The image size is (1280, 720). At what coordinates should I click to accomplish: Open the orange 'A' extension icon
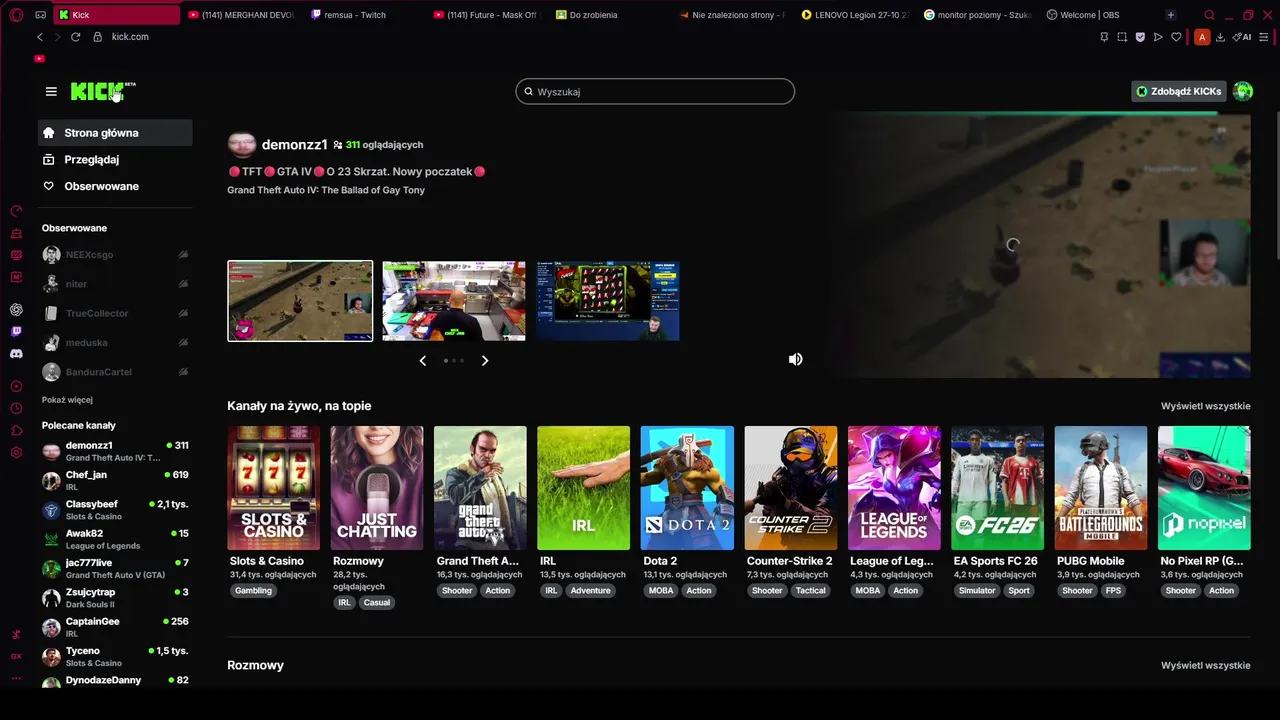1202,37
